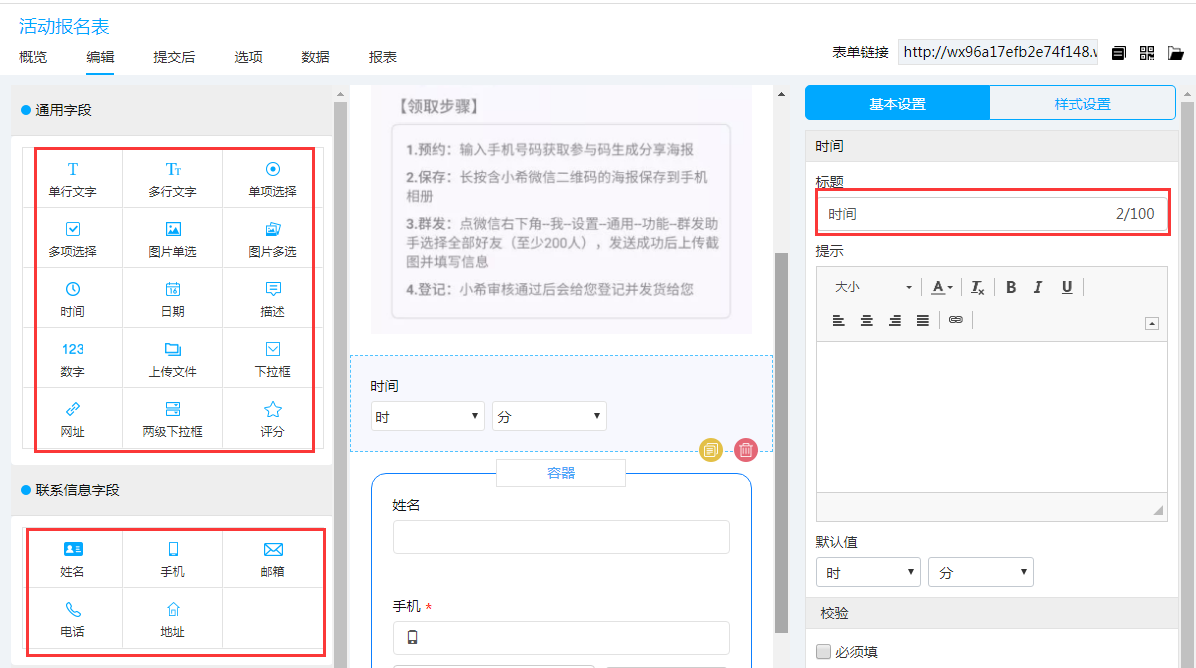The image size is (1196, 668).
Task: Open the 报表 tab
Action: point(382,57)
